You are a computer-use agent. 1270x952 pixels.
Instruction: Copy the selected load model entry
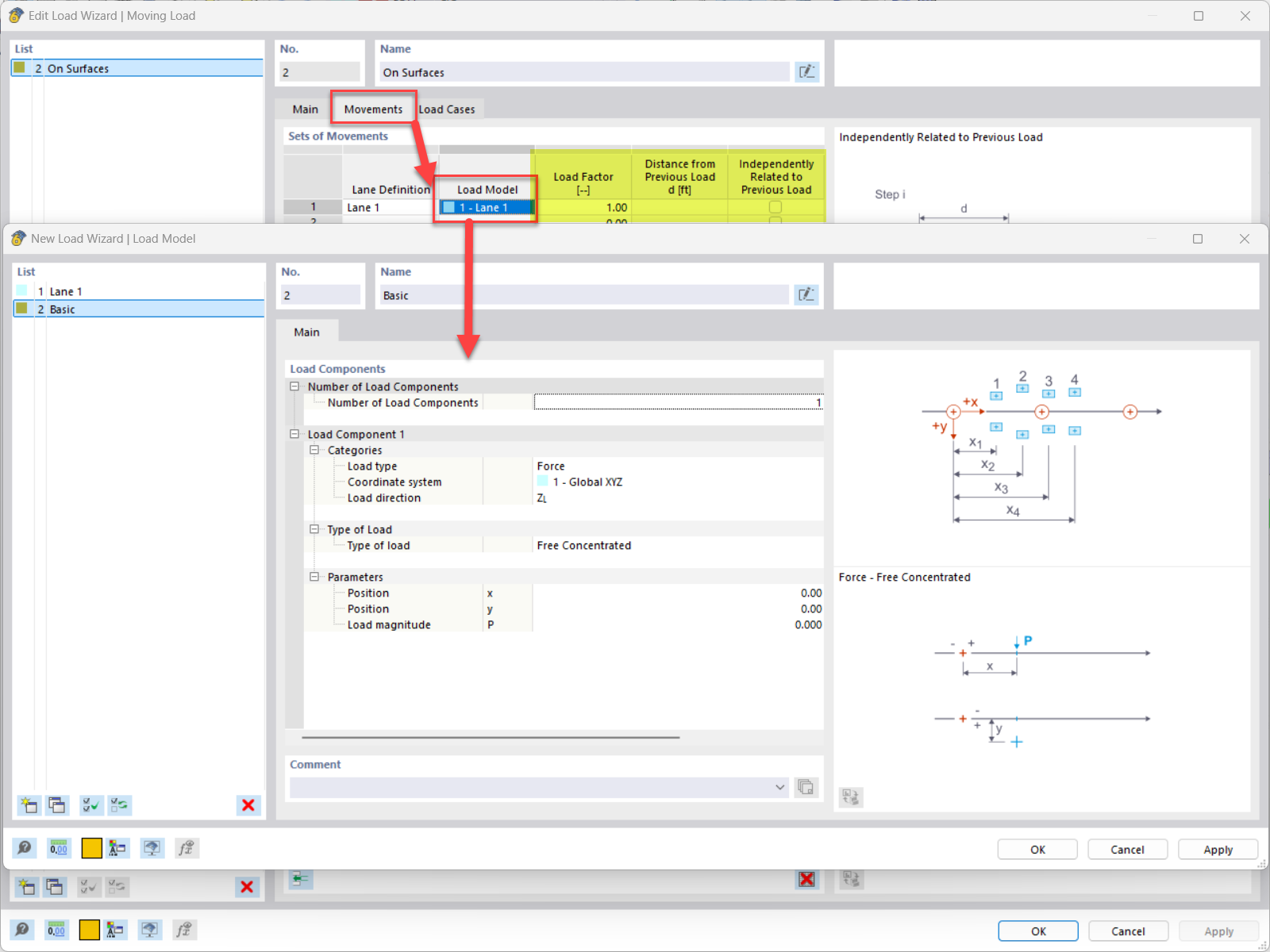tap(57, 805)
